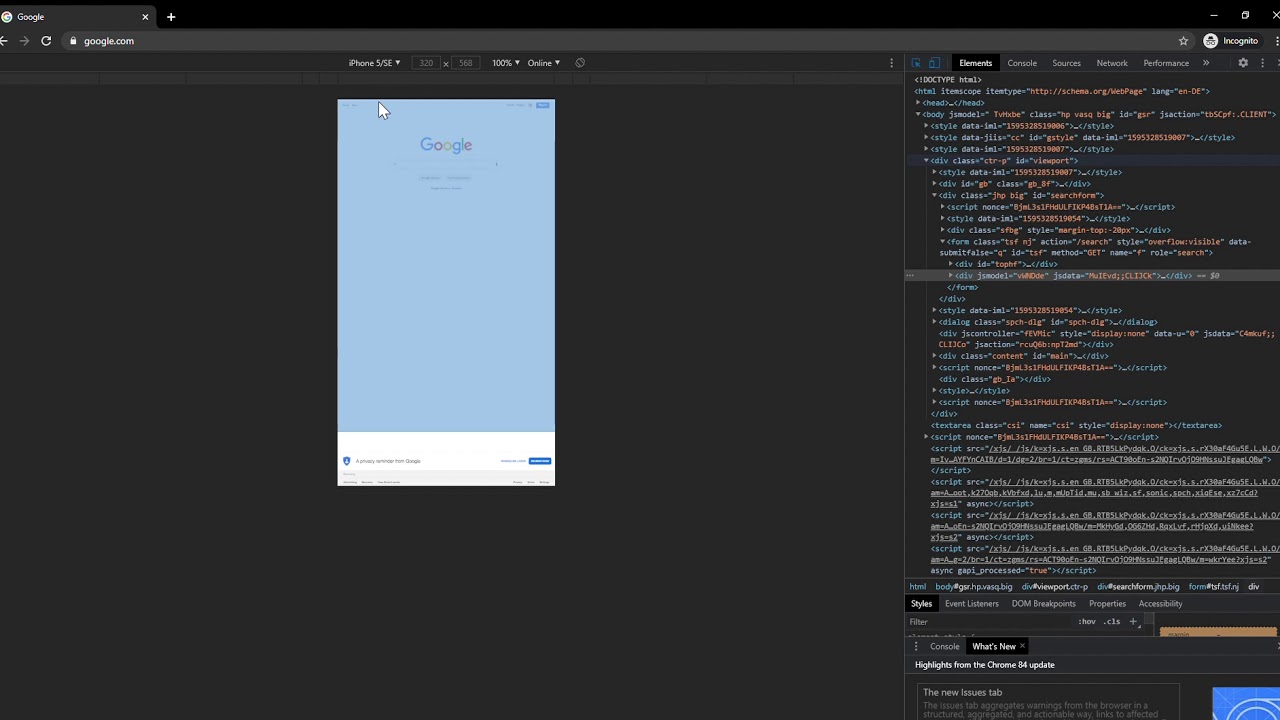Select the Accessibility pane tab
Viewport: 1280px width, 720px height.
pyautogui.click(x=1160, y=604)
